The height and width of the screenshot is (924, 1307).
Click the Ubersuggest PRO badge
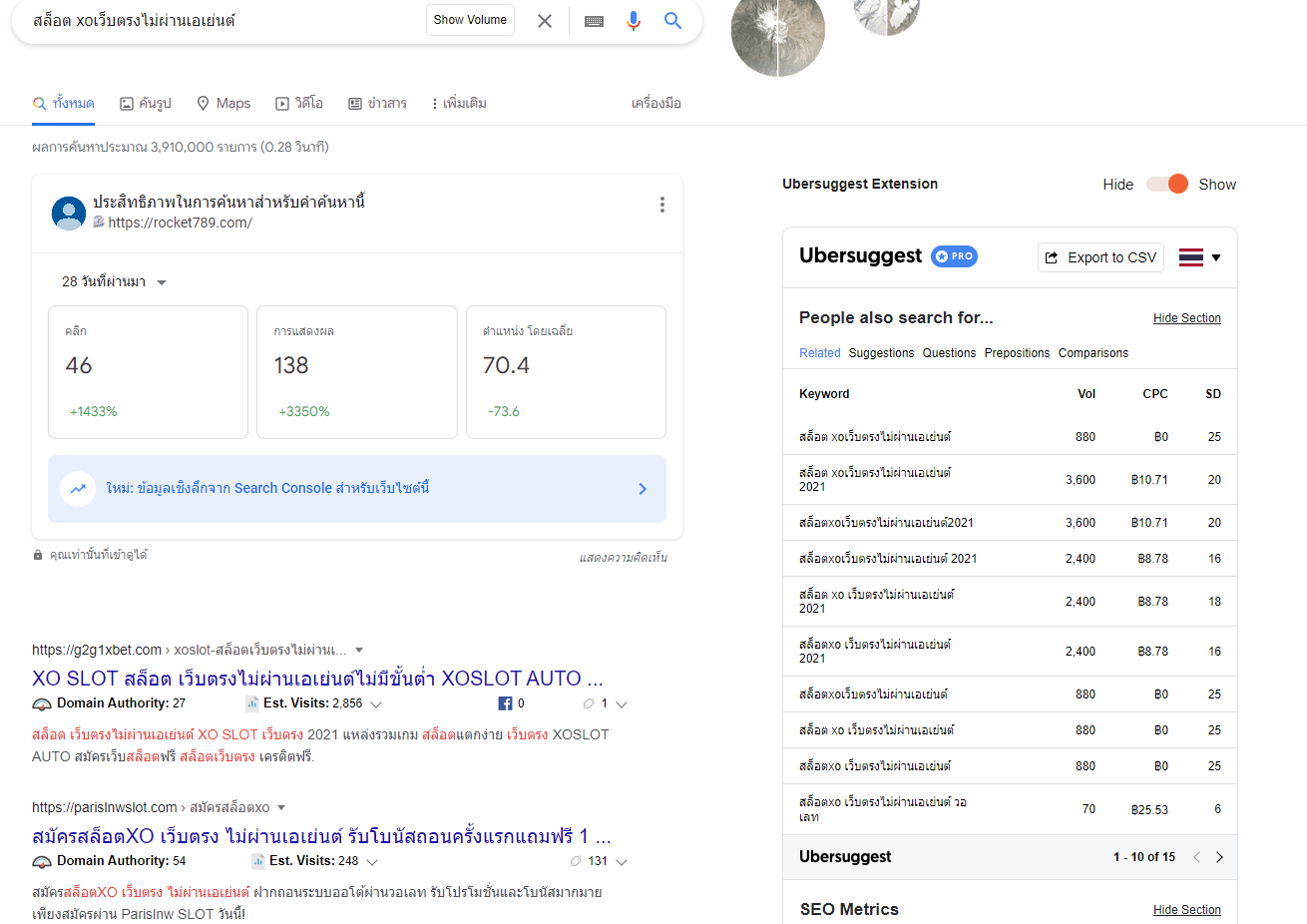pos(954,256)
